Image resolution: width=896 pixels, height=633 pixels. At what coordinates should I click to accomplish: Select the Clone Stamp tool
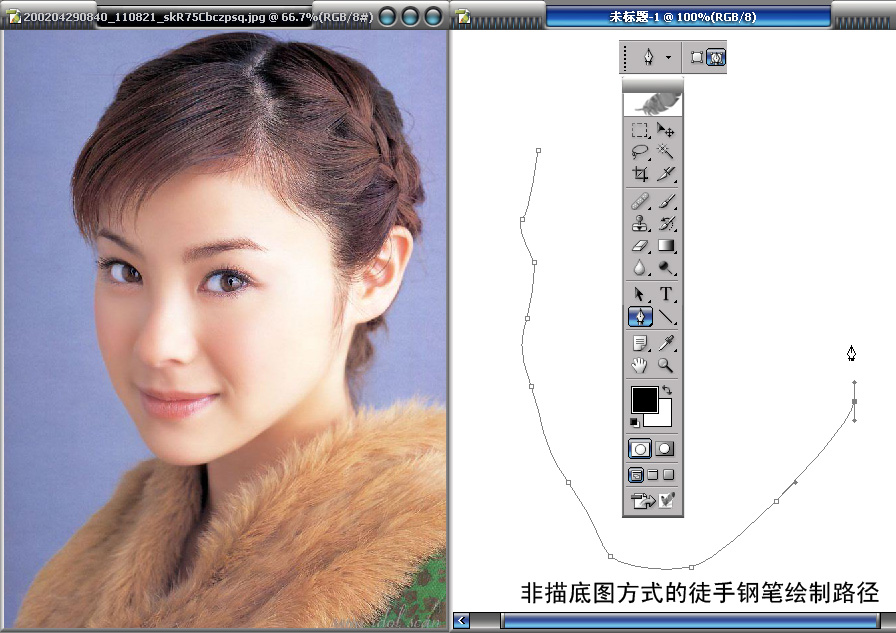coord(639,223)
